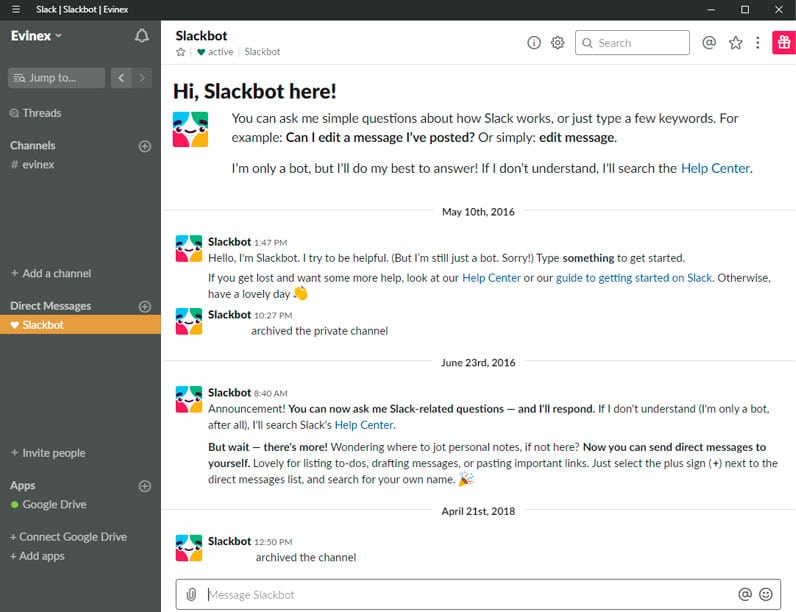
Task: Click the Apps section header
Action: point(22,486)
